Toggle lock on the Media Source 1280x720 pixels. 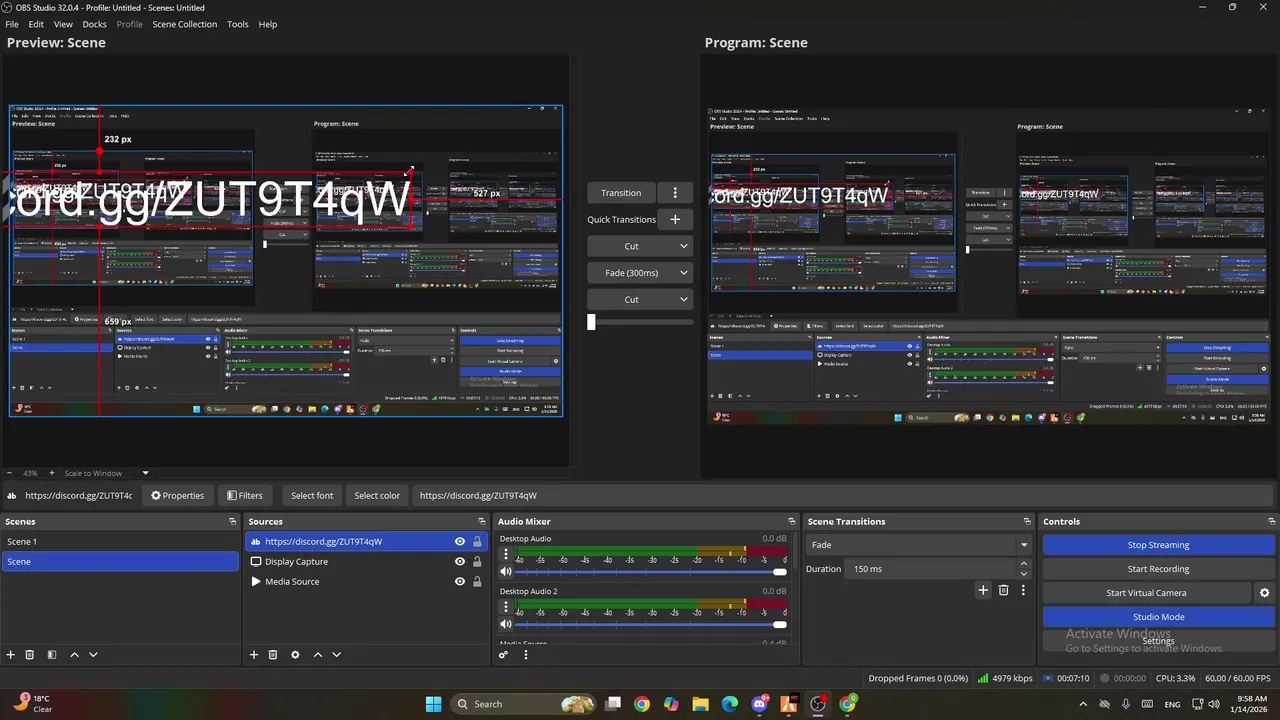pyautogui.click(x=477, y=582)
